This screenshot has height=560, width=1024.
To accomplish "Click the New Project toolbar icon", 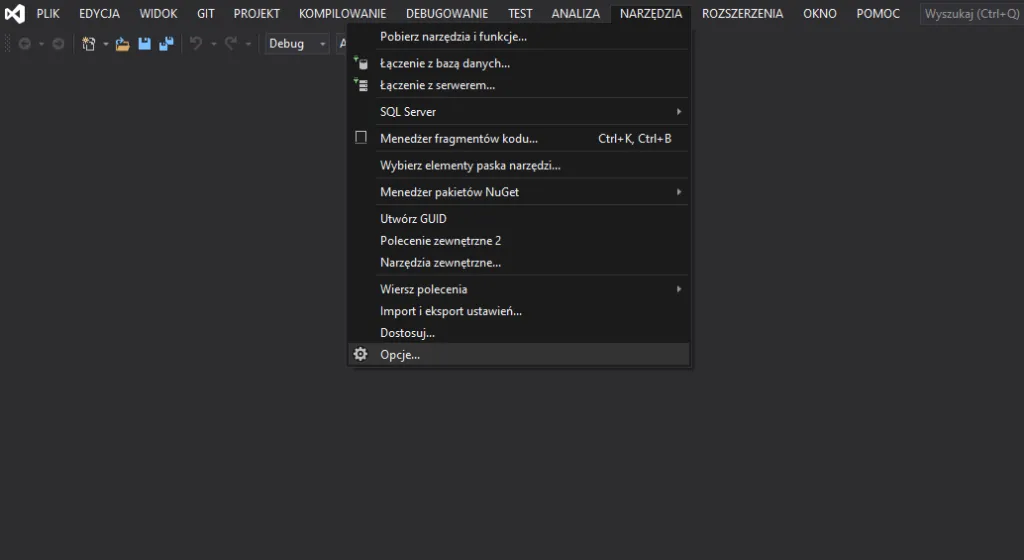I will tap(88, 44).
